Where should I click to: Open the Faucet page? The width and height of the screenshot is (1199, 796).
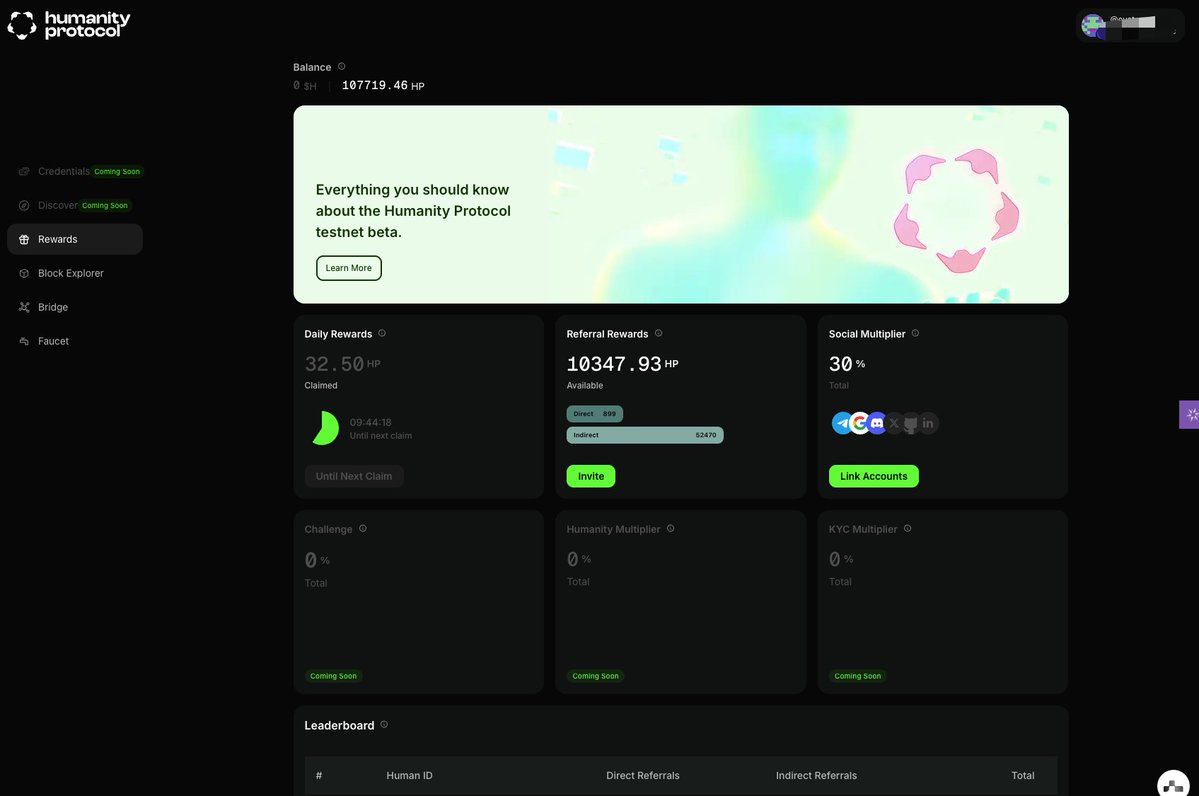pos(75,341)
